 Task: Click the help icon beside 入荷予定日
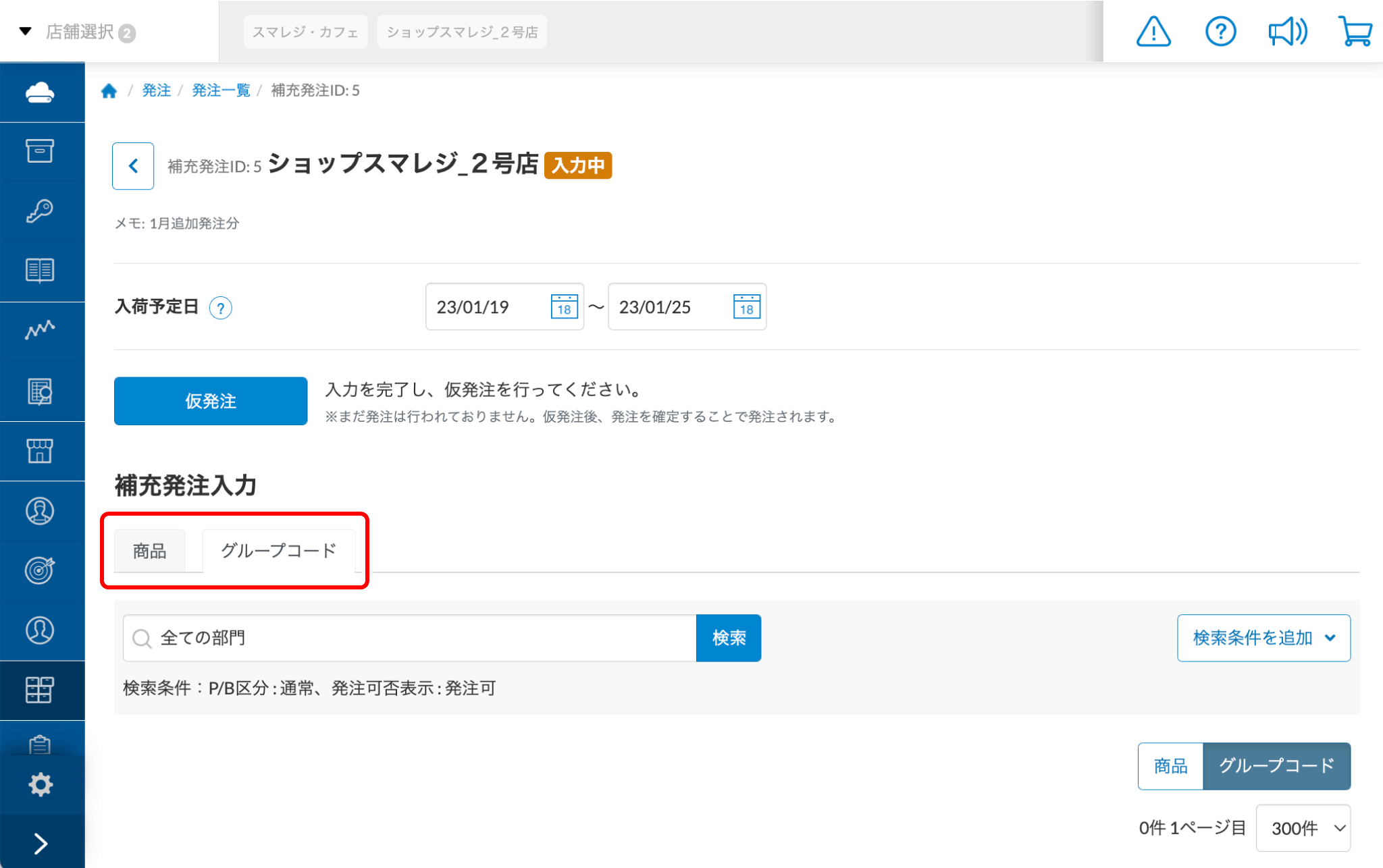220,308
